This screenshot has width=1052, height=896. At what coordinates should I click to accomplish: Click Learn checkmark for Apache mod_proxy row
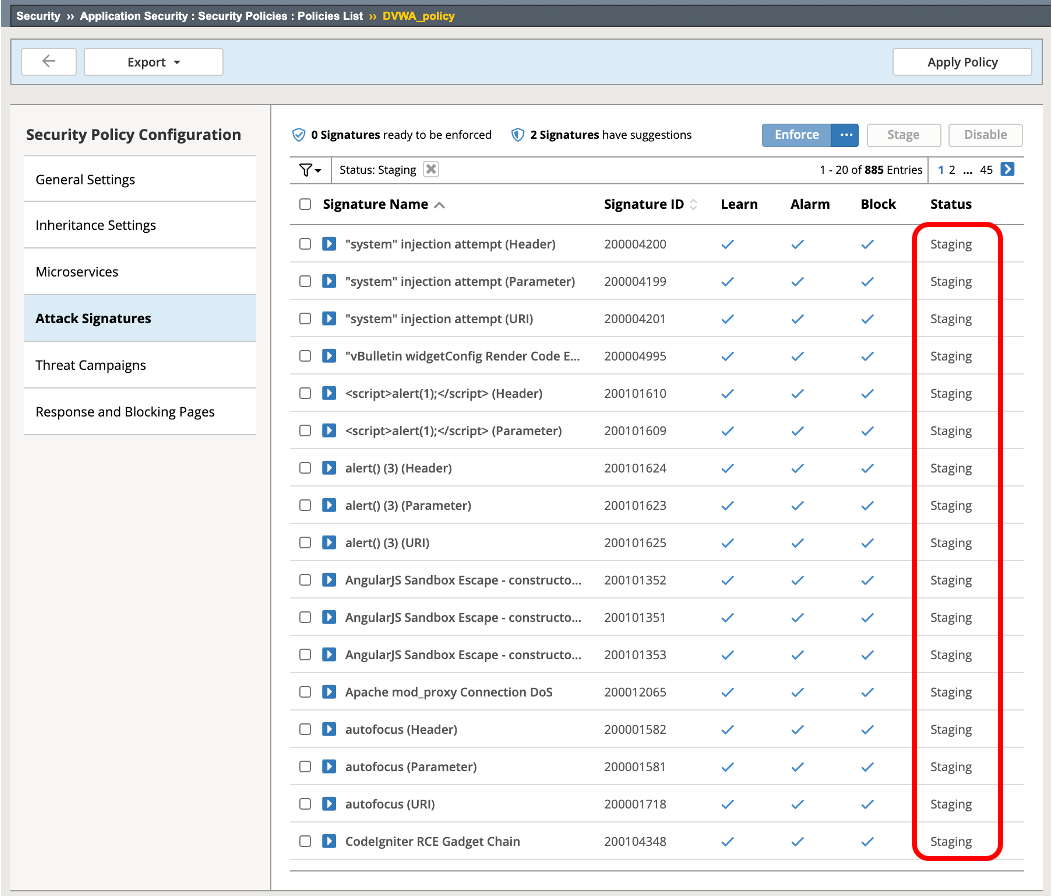(x=727, y=692)
